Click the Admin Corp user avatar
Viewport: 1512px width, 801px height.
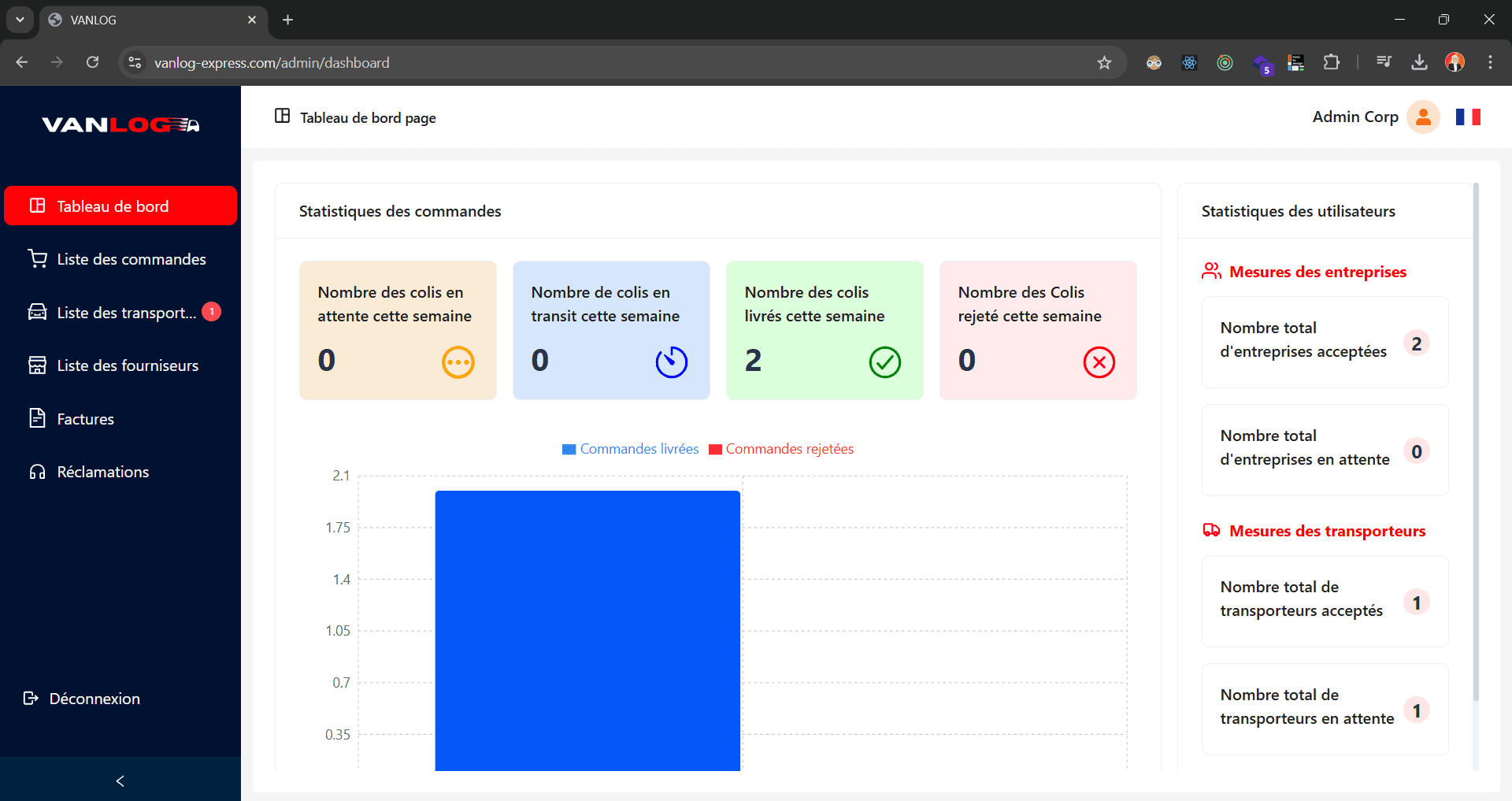[x=1423, y=117]
